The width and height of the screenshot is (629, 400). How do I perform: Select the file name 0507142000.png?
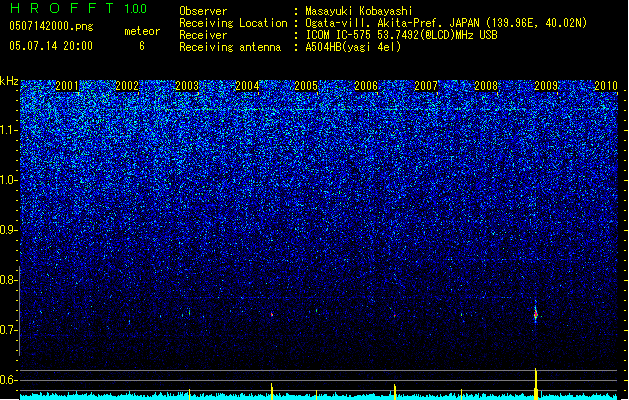tap(51, 26)
